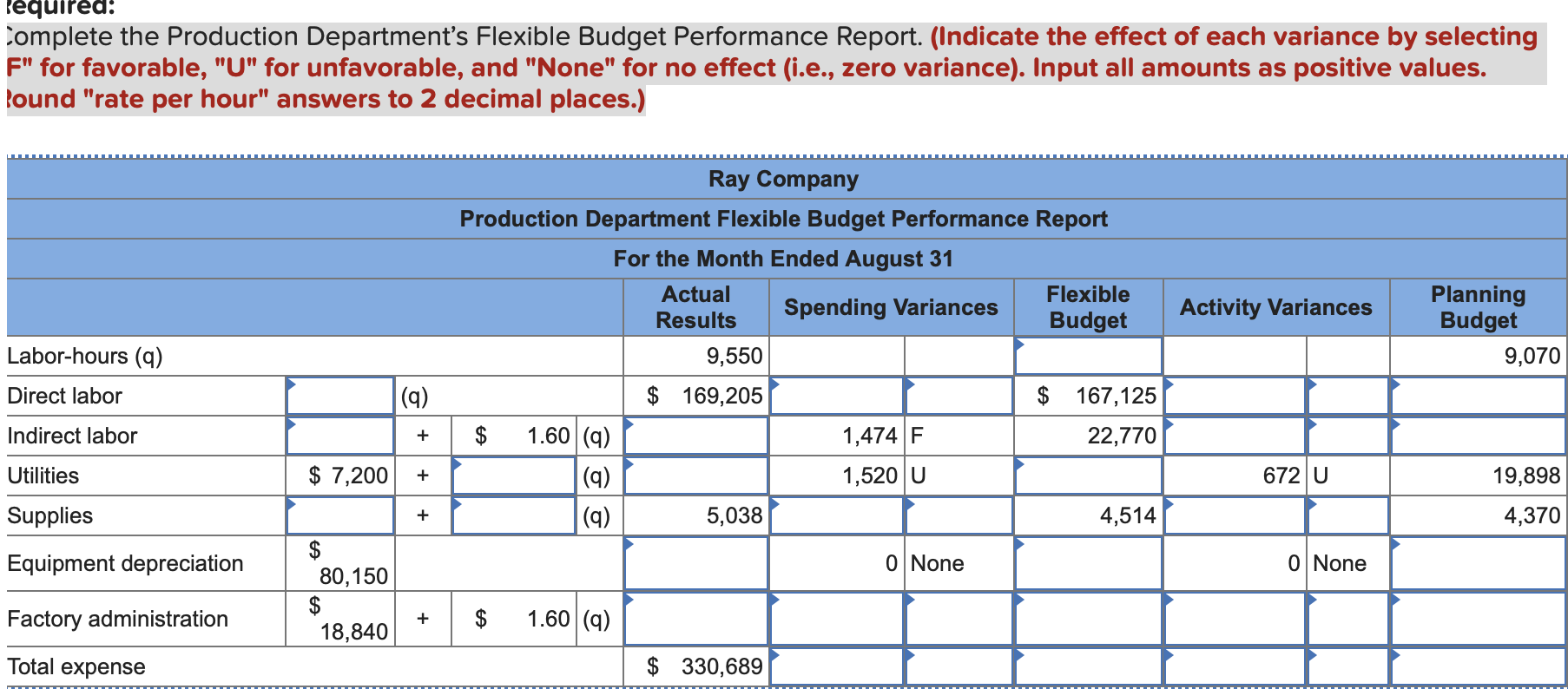Viewport: 1568px width, 689px height.
Task: Select Utilities planning budget 19,898
Action: point(1479,476)
